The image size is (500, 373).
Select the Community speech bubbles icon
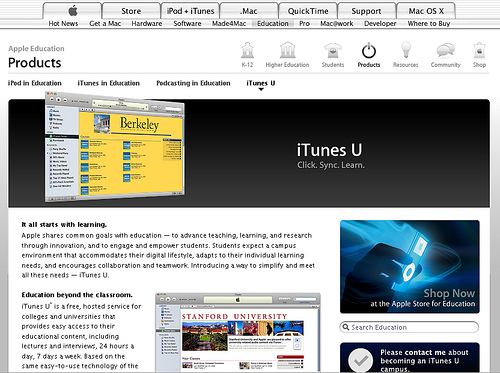(x=446, y=51)
